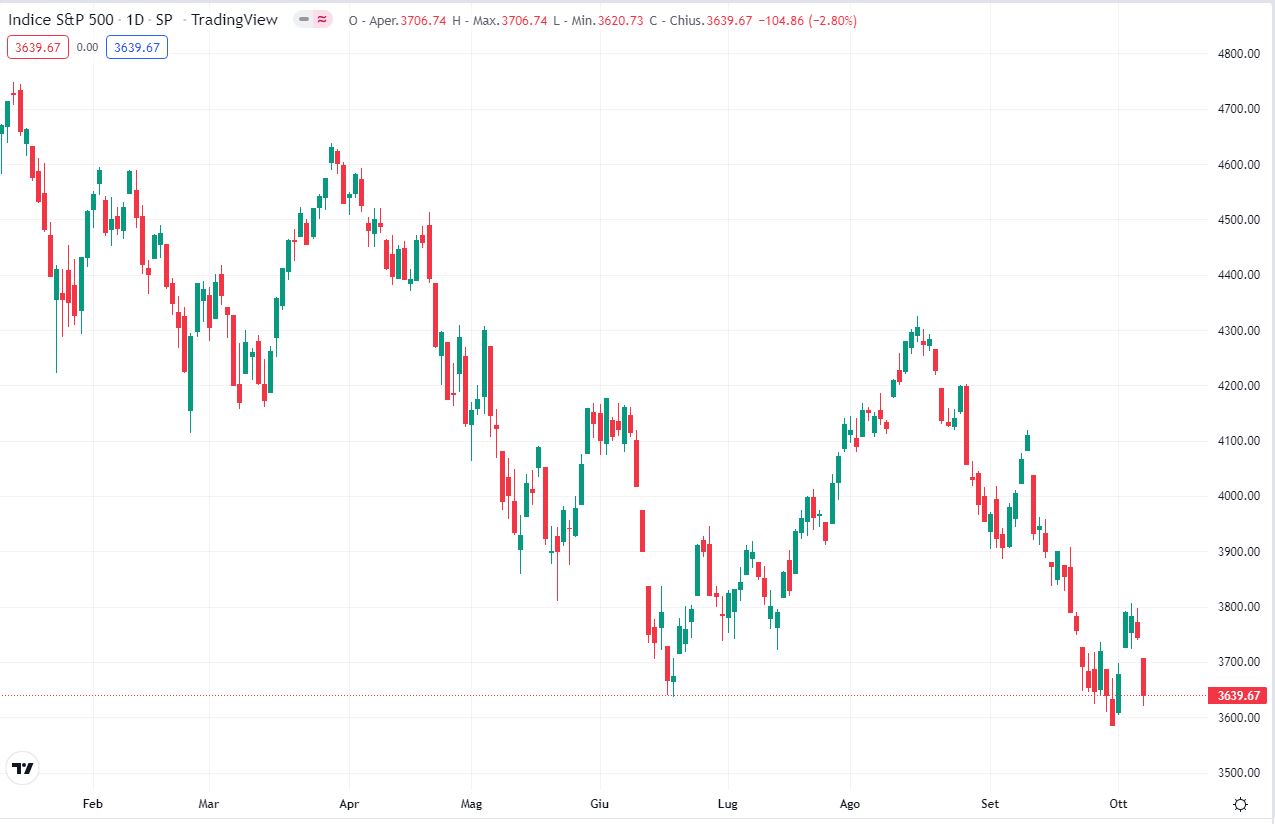Click the 4800.00 price axis label
The image size is (1275, 824).
click(1238, 54)
